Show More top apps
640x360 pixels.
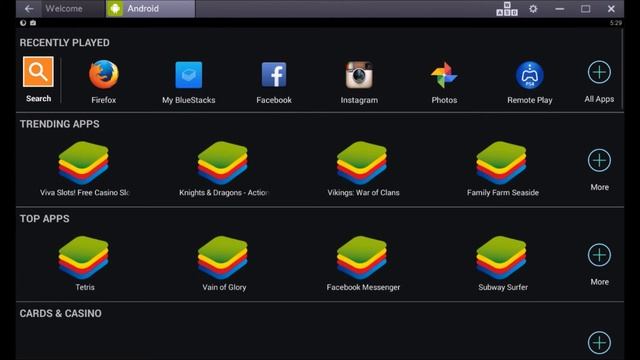(599, 255)
